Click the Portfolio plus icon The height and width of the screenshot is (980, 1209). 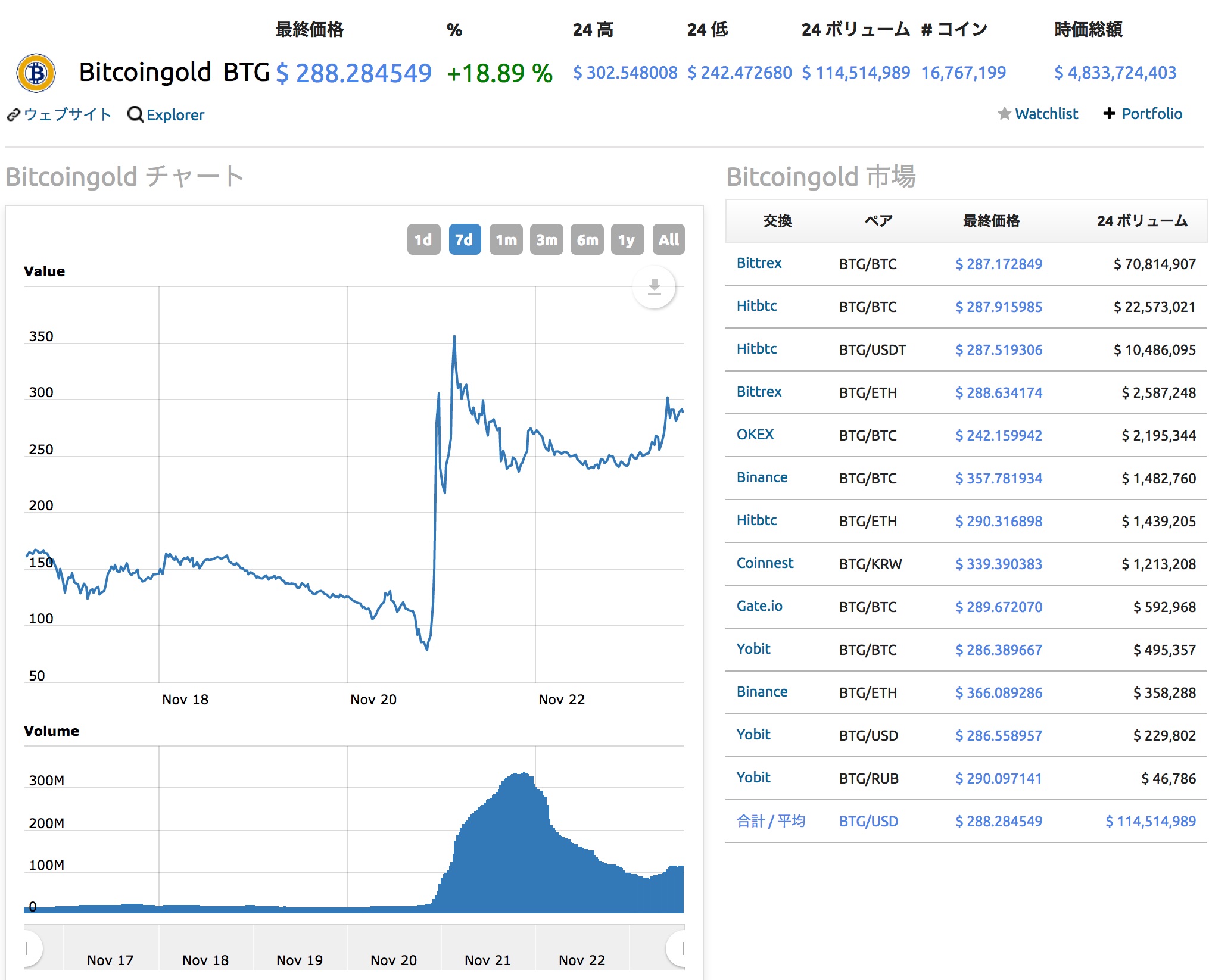point(1109,114)
